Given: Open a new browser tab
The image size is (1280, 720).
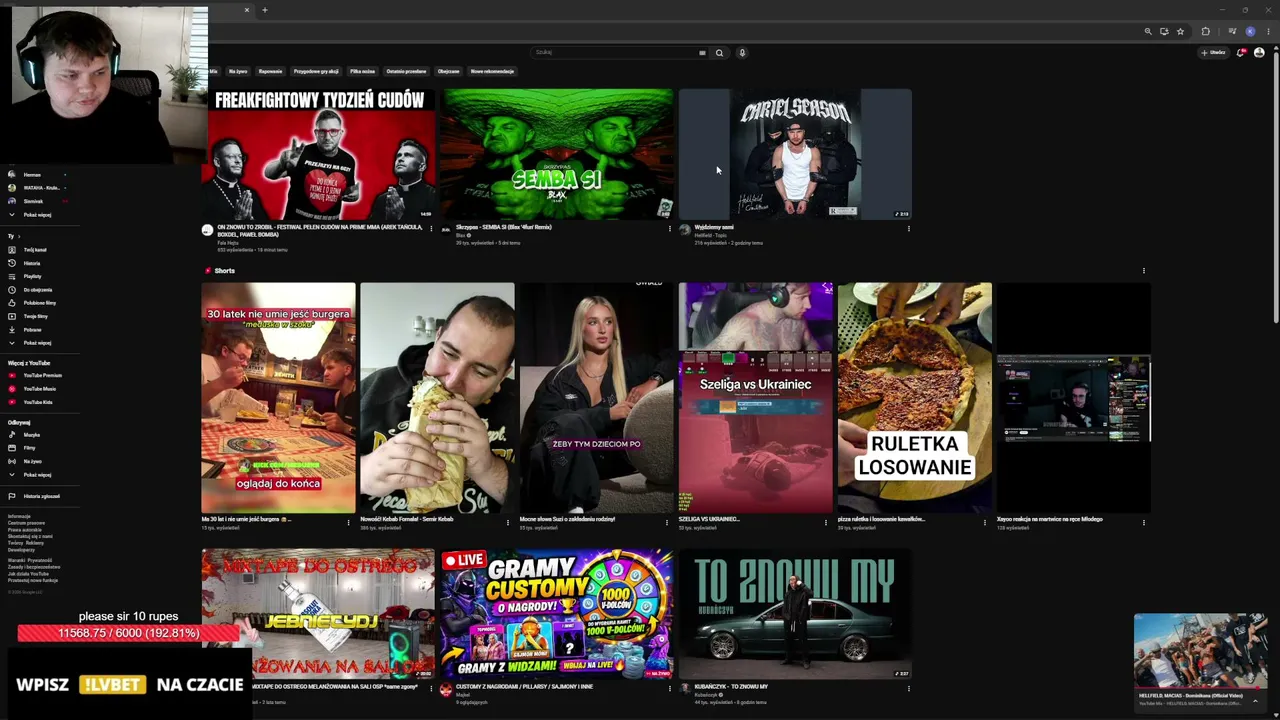Looking at the screenshot, I should point(264,10).
